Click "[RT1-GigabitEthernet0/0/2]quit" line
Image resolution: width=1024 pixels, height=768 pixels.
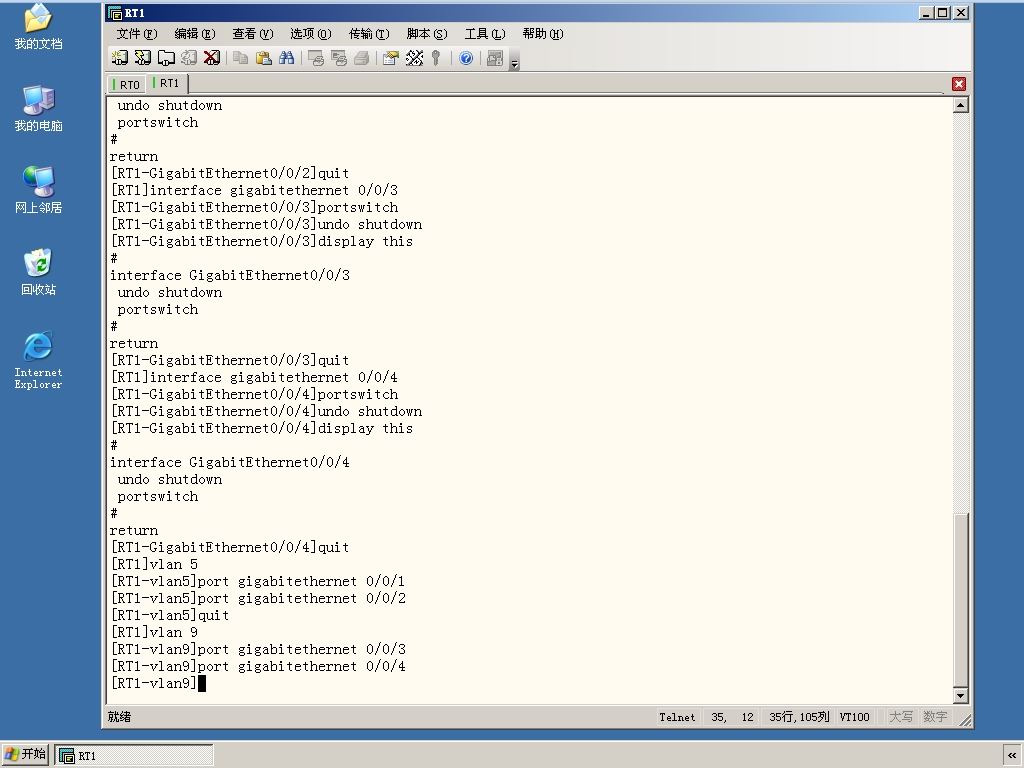pos(230,173)
